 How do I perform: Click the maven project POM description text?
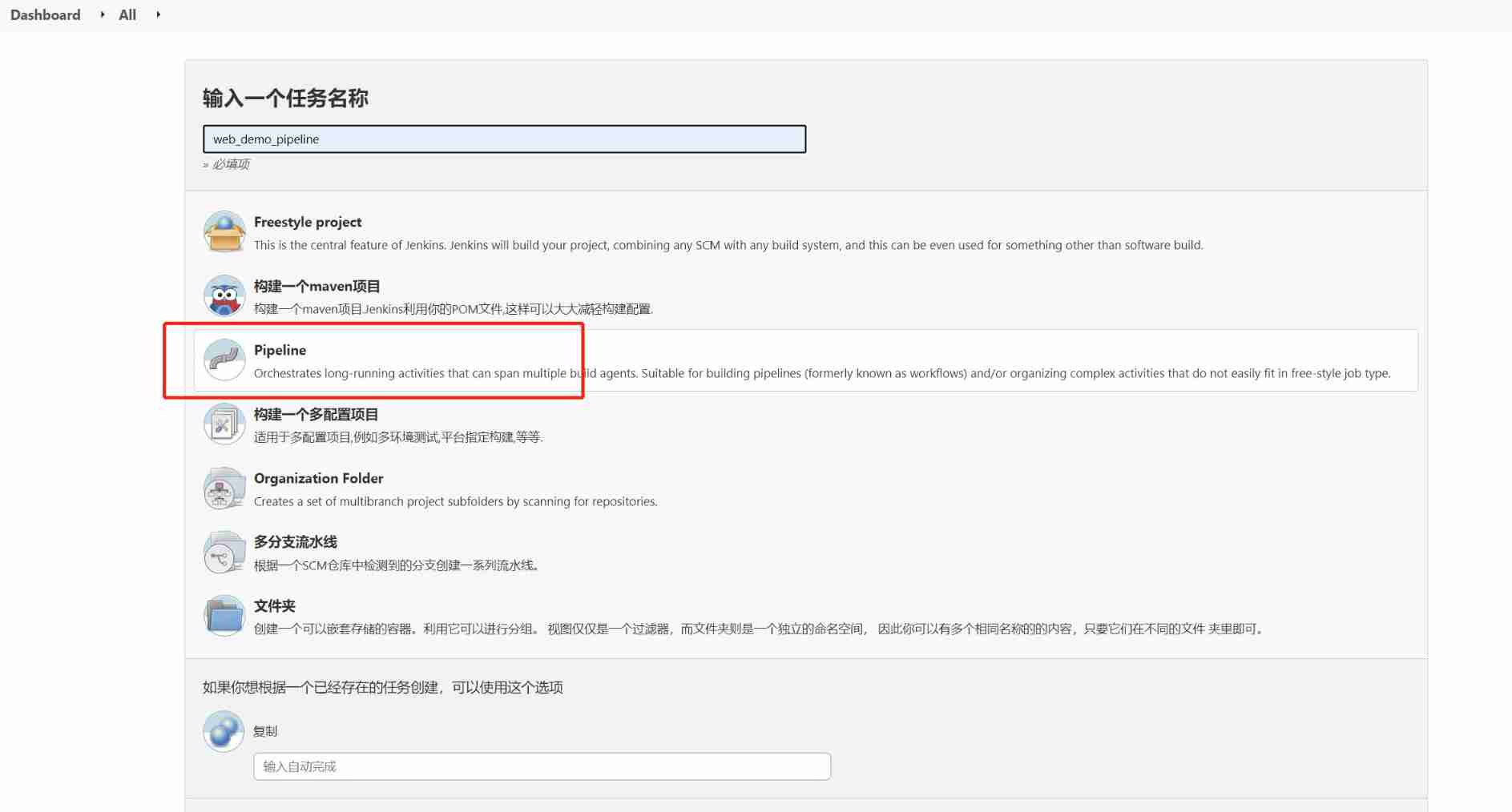click(454, 309)
